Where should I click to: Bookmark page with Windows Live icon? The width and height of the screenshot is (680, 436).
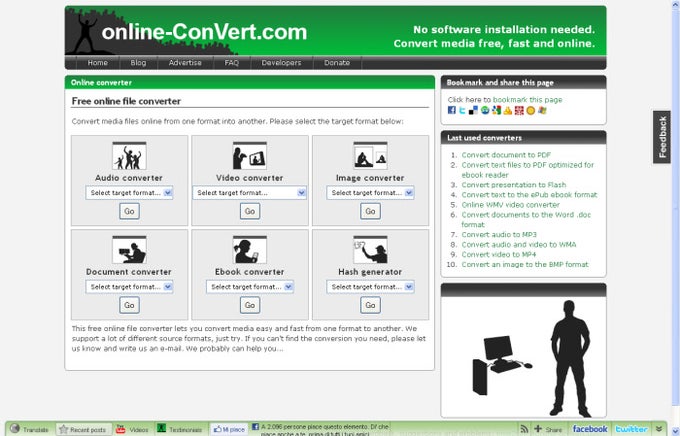(542, 110)
